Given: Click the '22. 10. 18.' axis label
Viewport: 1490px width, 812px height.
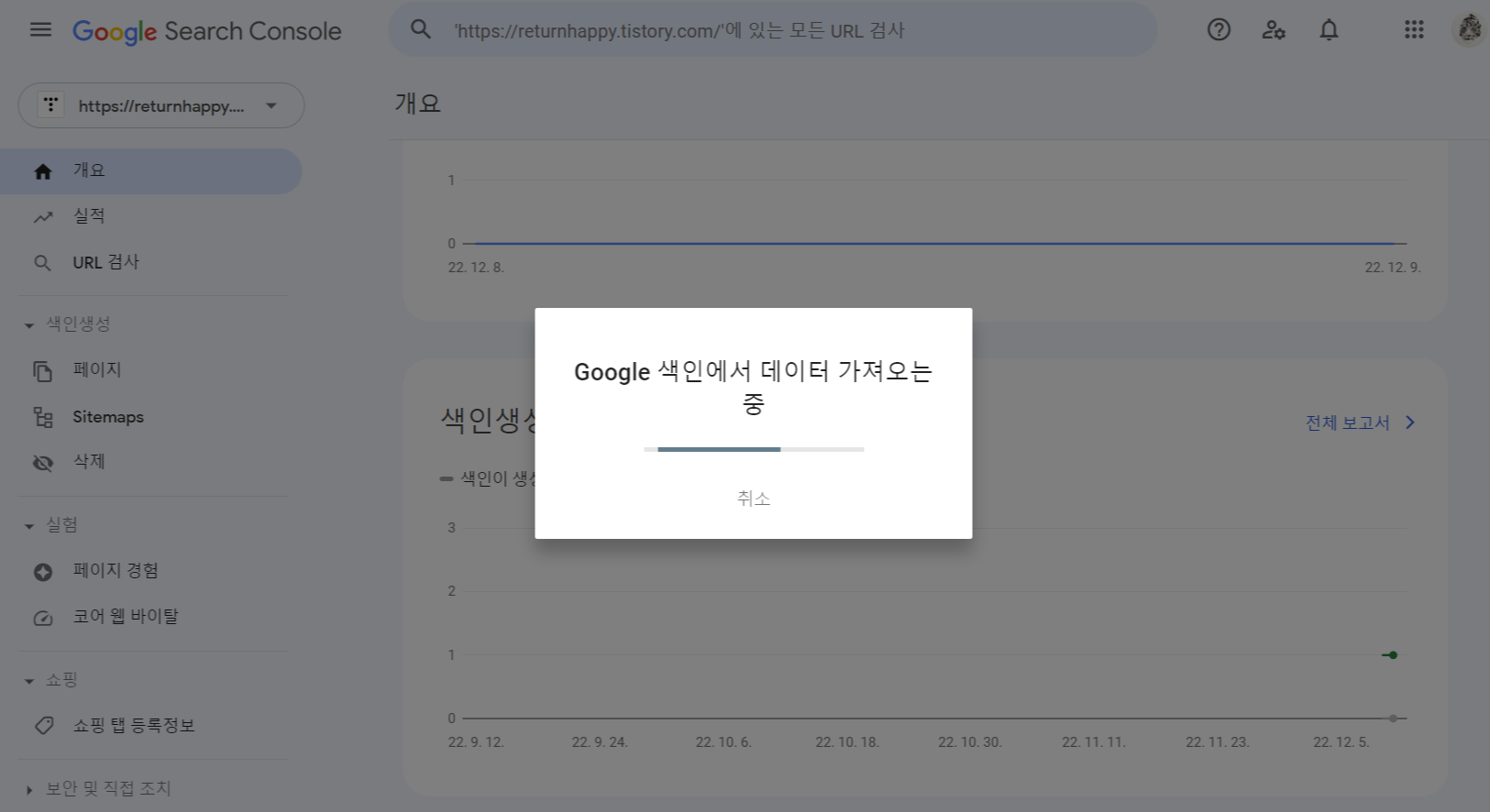Looking at the screenshot, I should (x=847, y=742).
